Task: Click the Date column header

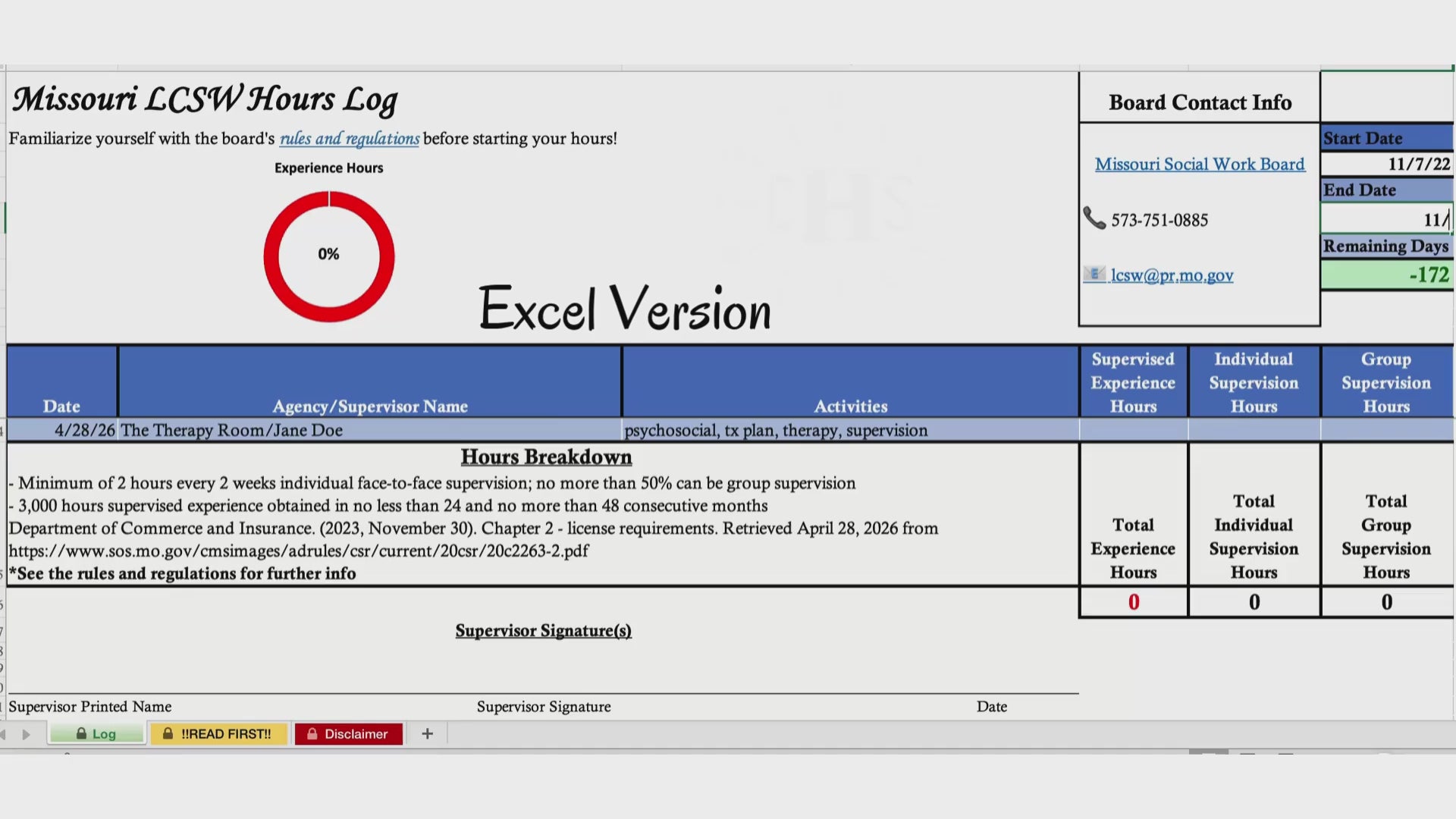Action: coord(61,381)
